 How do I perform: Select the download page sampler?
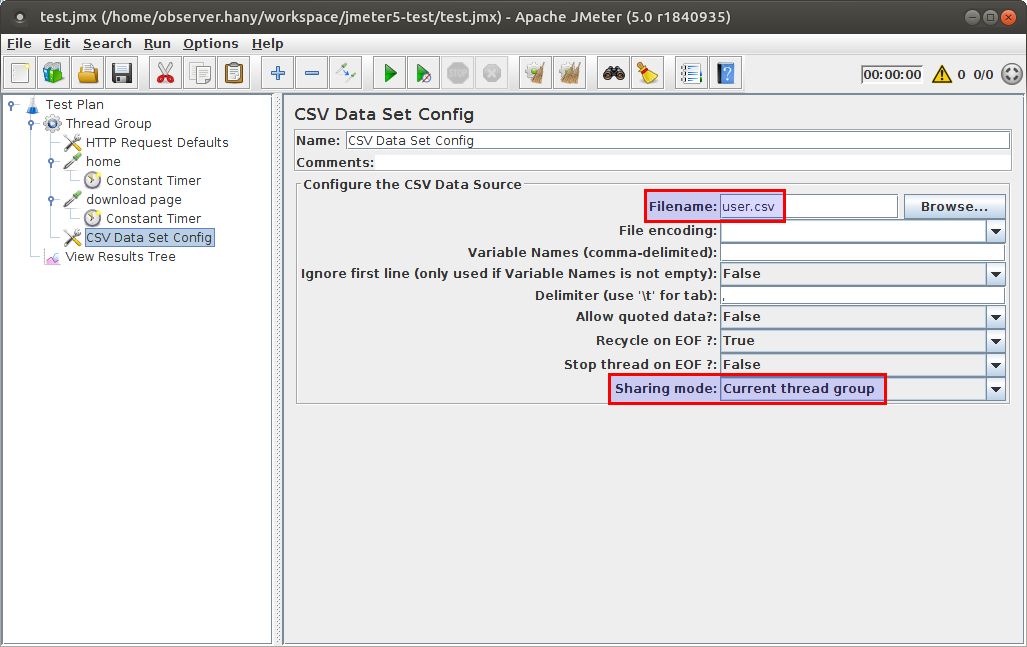pyautogui.click(x=134, y=200)
